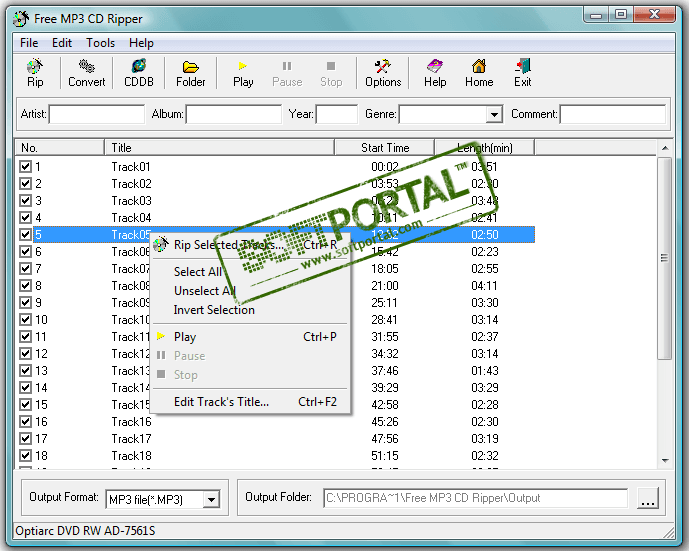
Task: Uncheck the checkbox for selected track 5
Action: pos(25,235)
